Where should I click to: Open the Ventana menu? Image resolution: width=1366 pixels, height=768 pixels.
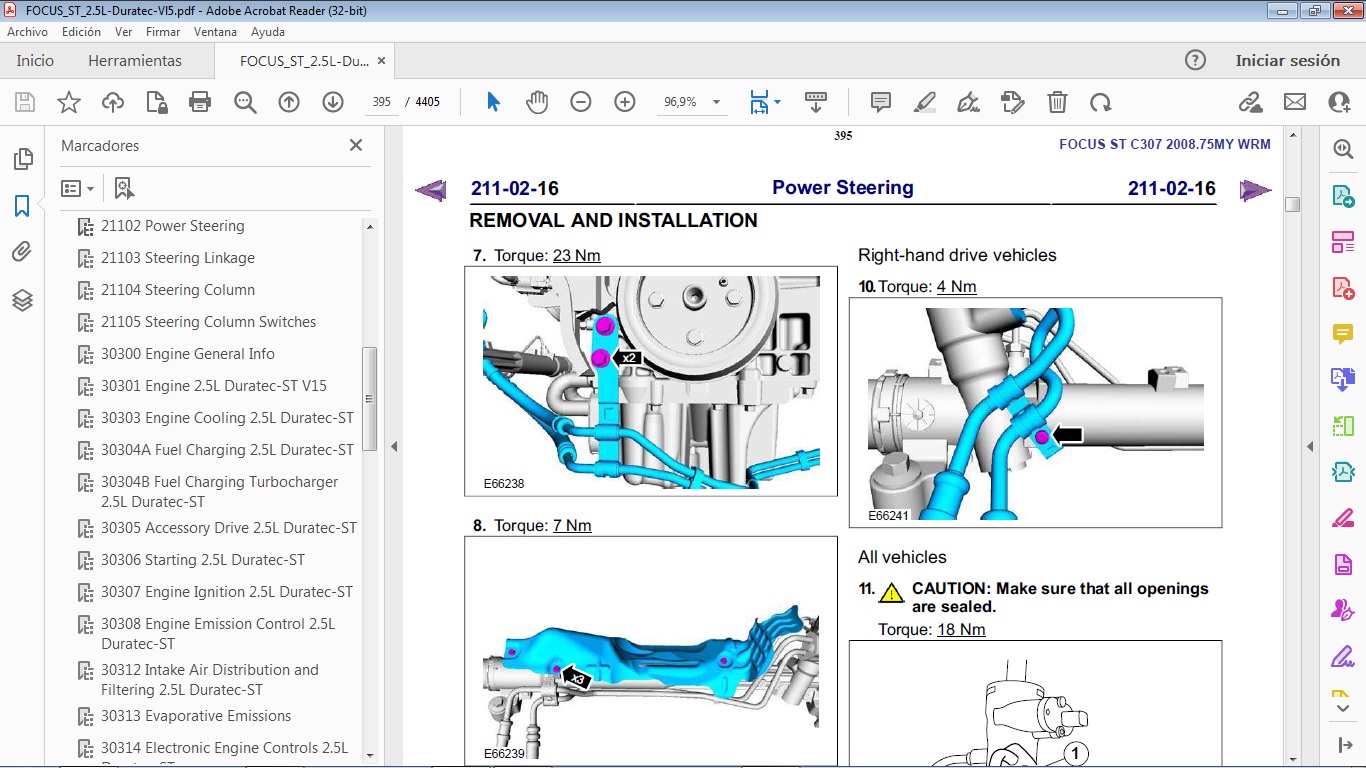pyautogui.click(x=215, y=32)
